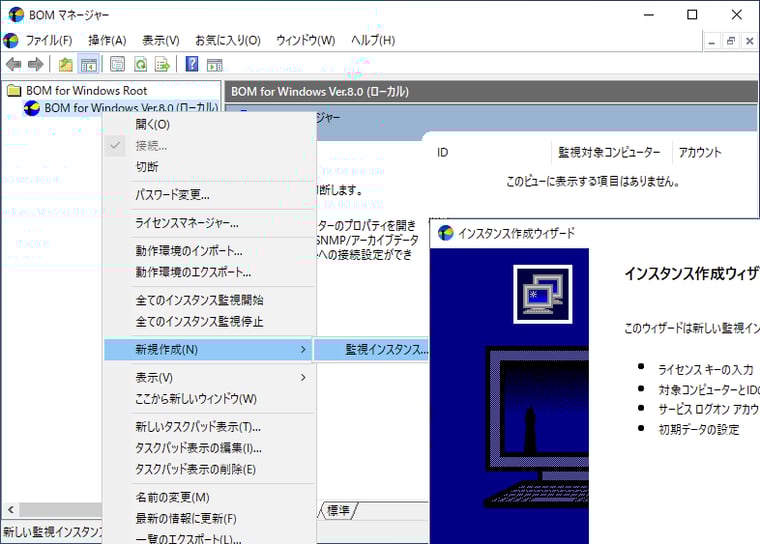Toggle the Show/Hide console tree icon
Viewport: 760px width, 544px height.
tap(88, 64)
